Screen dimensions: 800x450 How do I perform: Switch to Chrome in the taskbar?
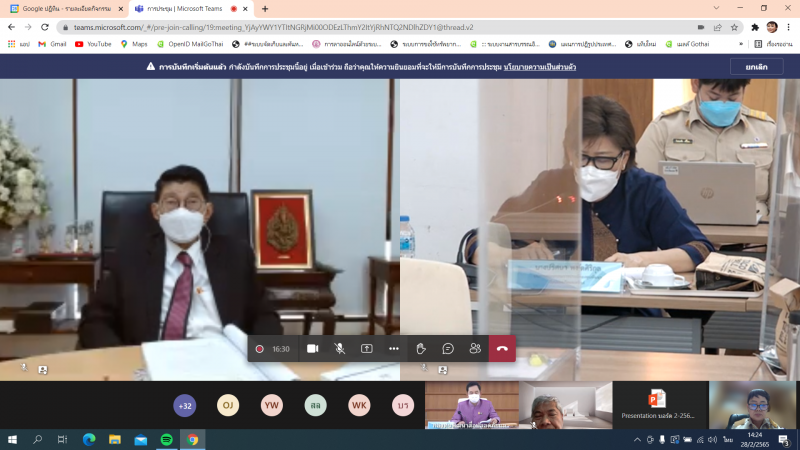click(192, 439)
